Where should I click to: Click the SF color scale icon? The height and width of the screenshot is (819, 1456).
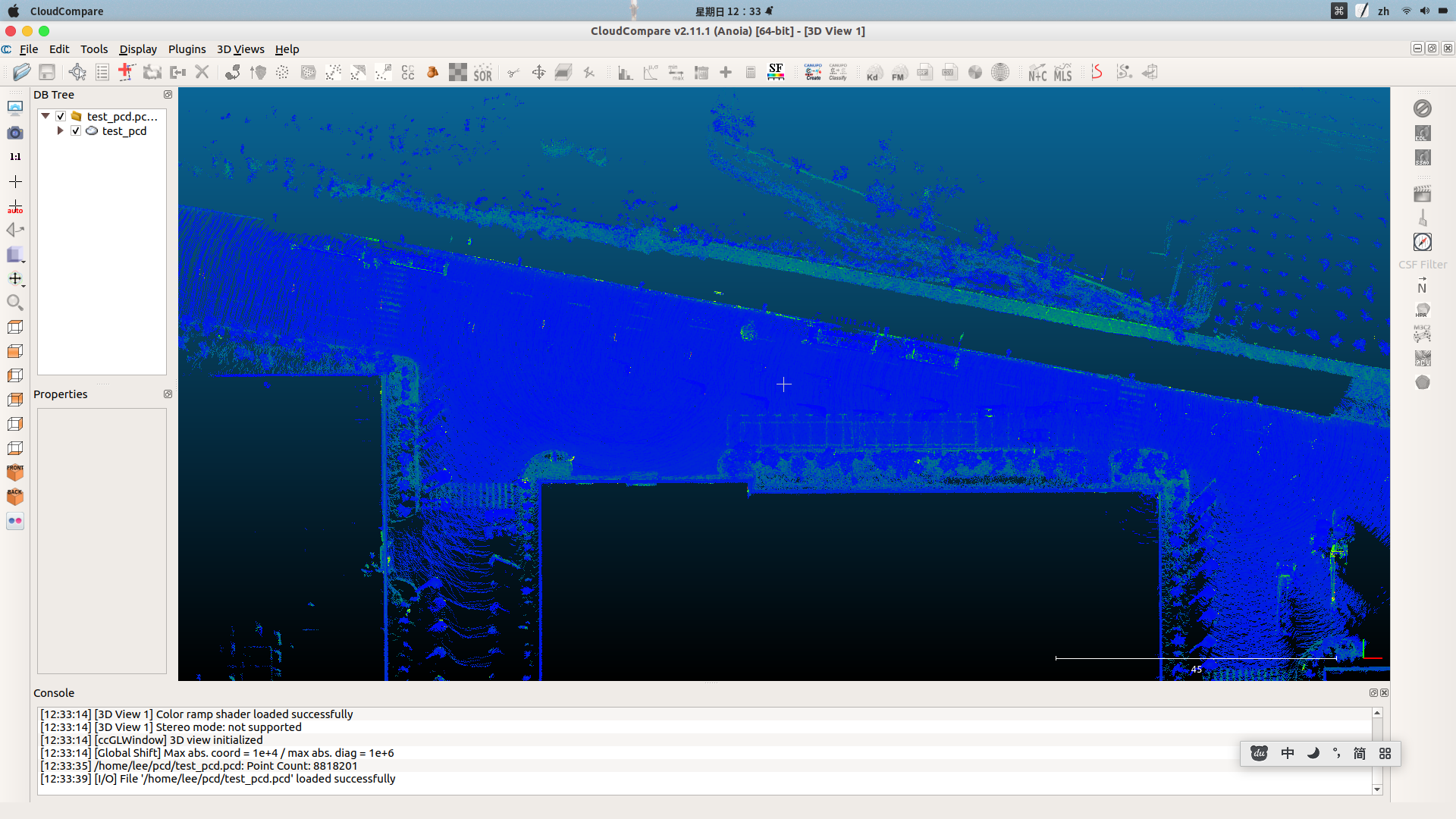point(776,72)
